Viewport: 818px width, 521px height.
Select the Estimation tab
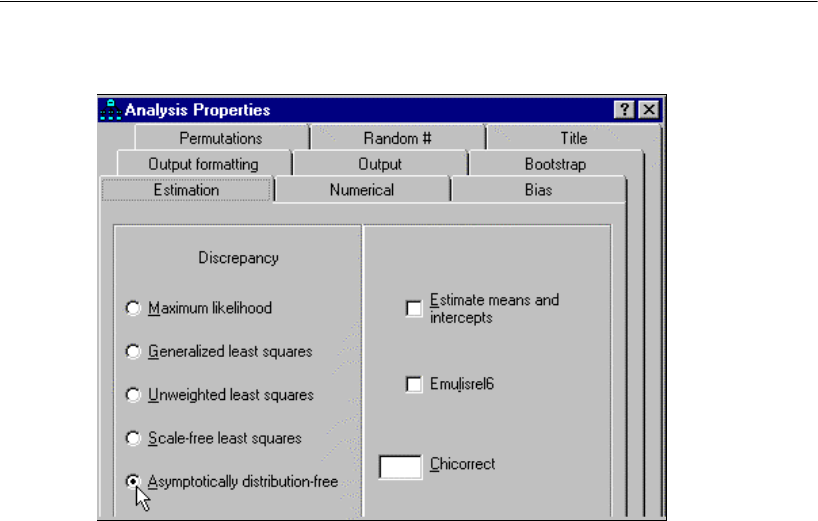(x=186, y=190)
